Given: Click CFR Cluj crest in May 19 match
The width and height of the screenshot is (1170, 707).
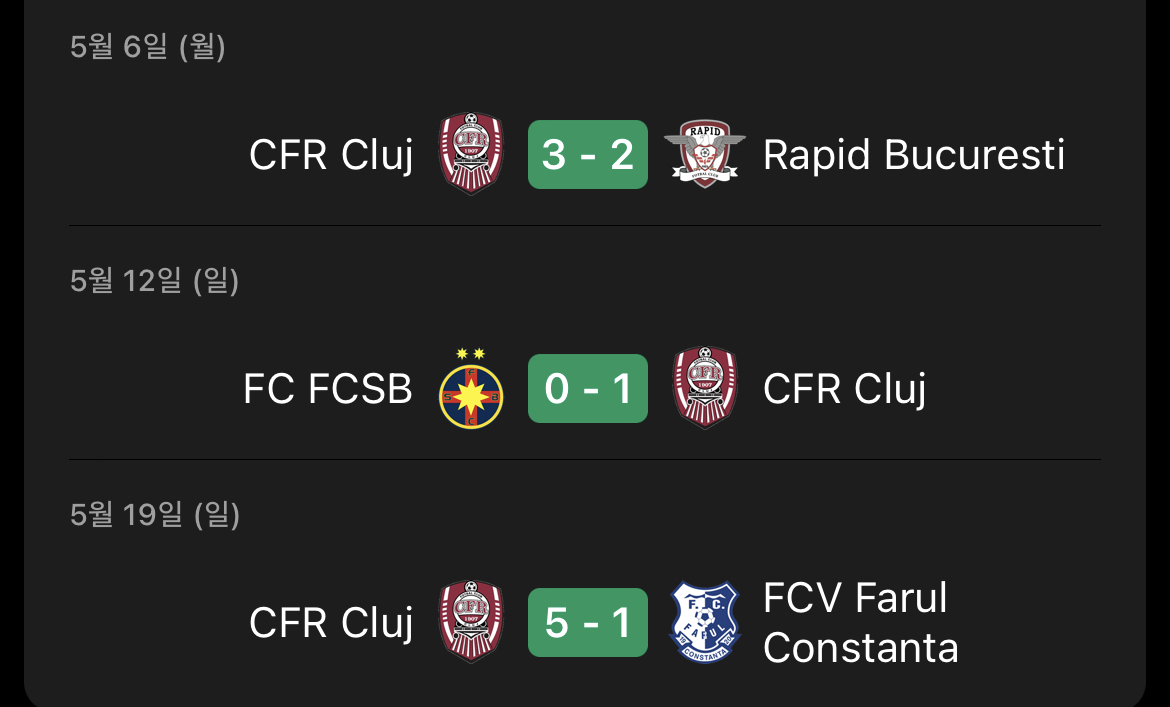Looking at the screenshot, I should pos(471,622).
